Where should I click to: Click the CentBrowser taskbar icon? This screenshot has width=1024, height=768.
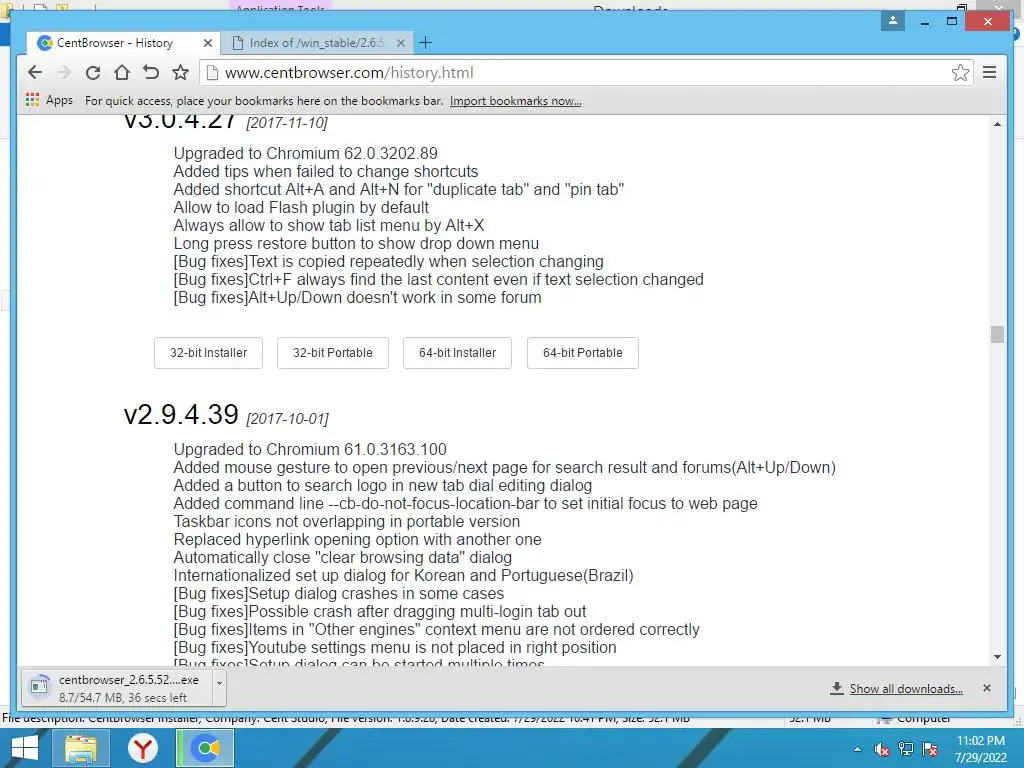point(205,748)
